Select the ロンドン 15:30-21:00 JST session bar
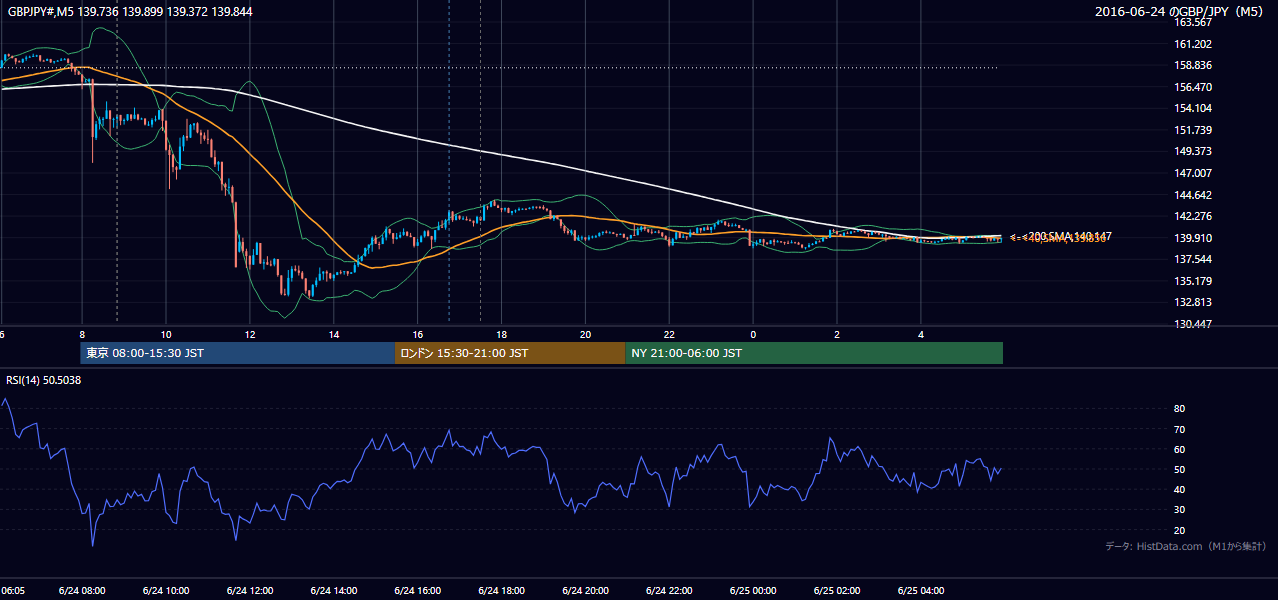The image size is (1278, 600). tap(510, 353)
